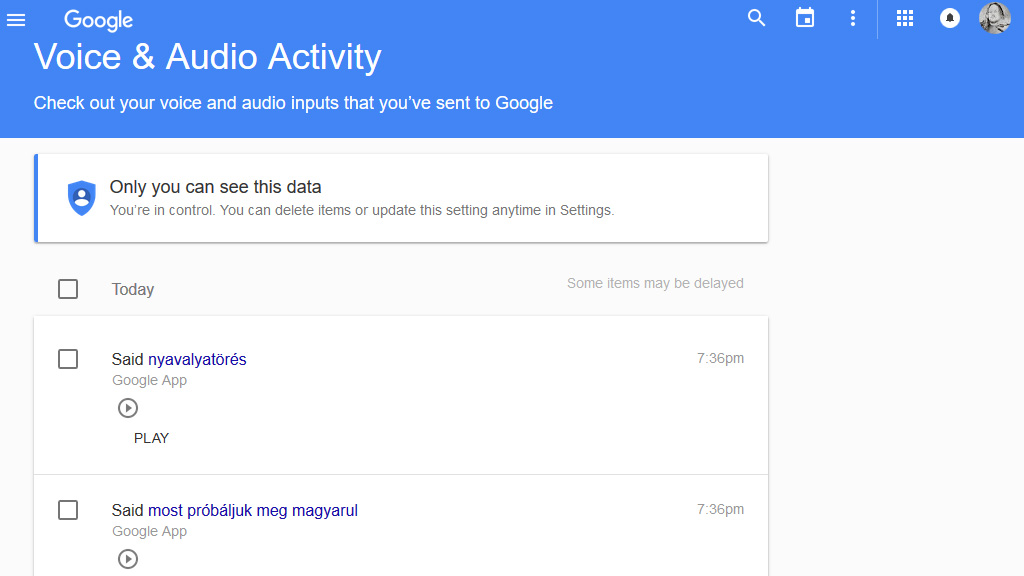Click the 7:36pm timestamp of nyavalyatörés

(x=720, y=358)
